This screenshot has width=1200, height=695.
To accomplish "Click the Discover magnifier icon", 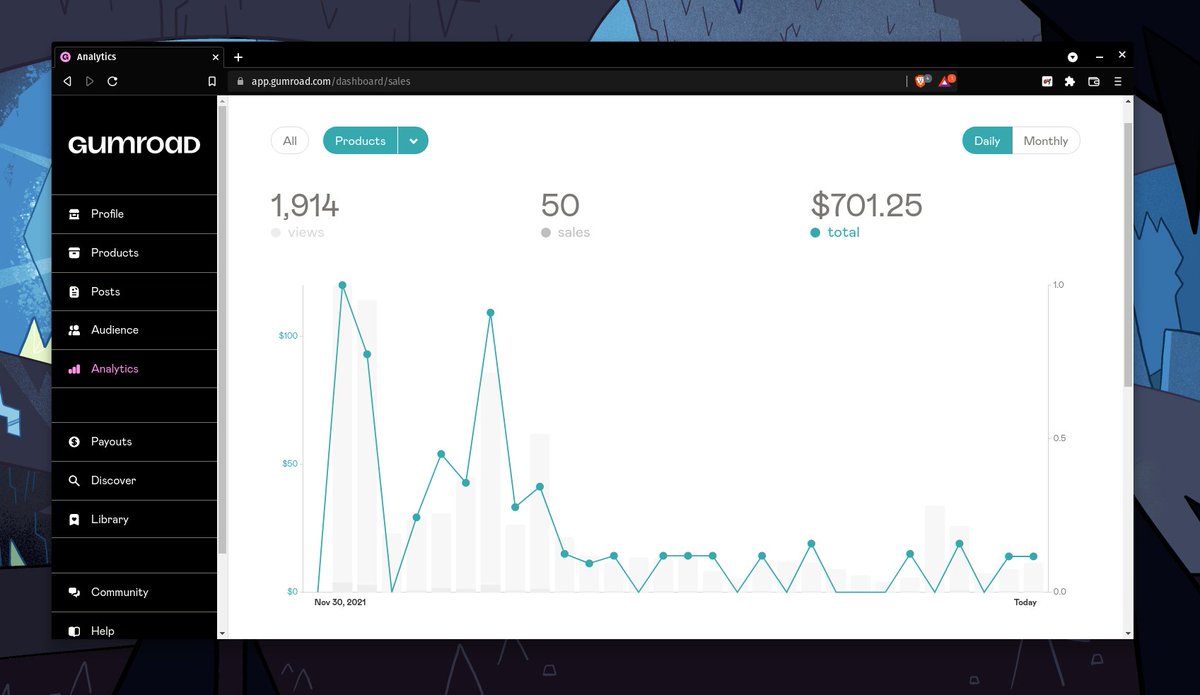I will [74, 481].
